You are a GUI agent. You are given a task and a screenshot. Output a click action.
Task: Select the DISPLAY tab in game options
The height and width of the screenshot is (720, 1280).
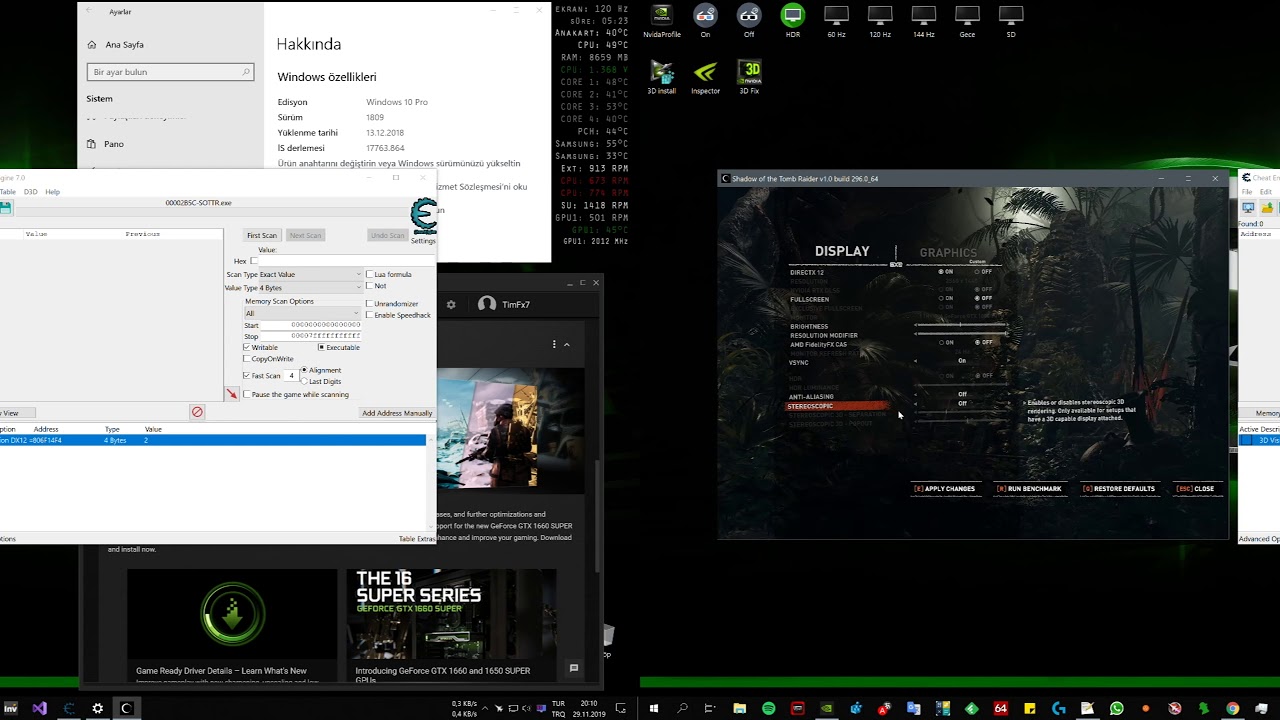(842, 251)
